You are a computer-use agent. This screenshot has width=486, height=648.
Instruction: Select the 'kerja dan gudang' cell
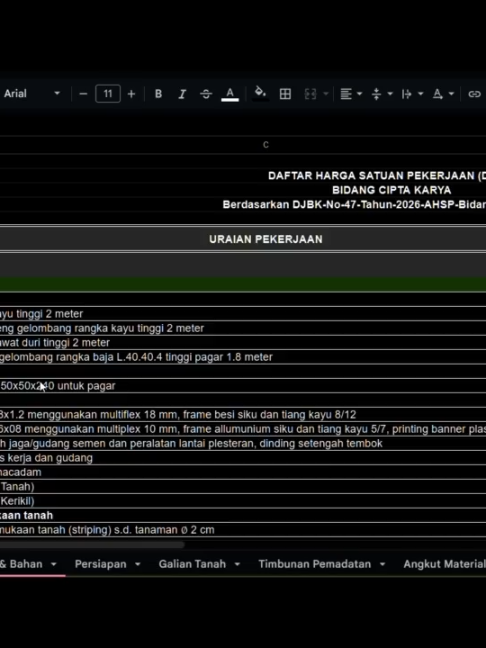[x=243, y=458]
